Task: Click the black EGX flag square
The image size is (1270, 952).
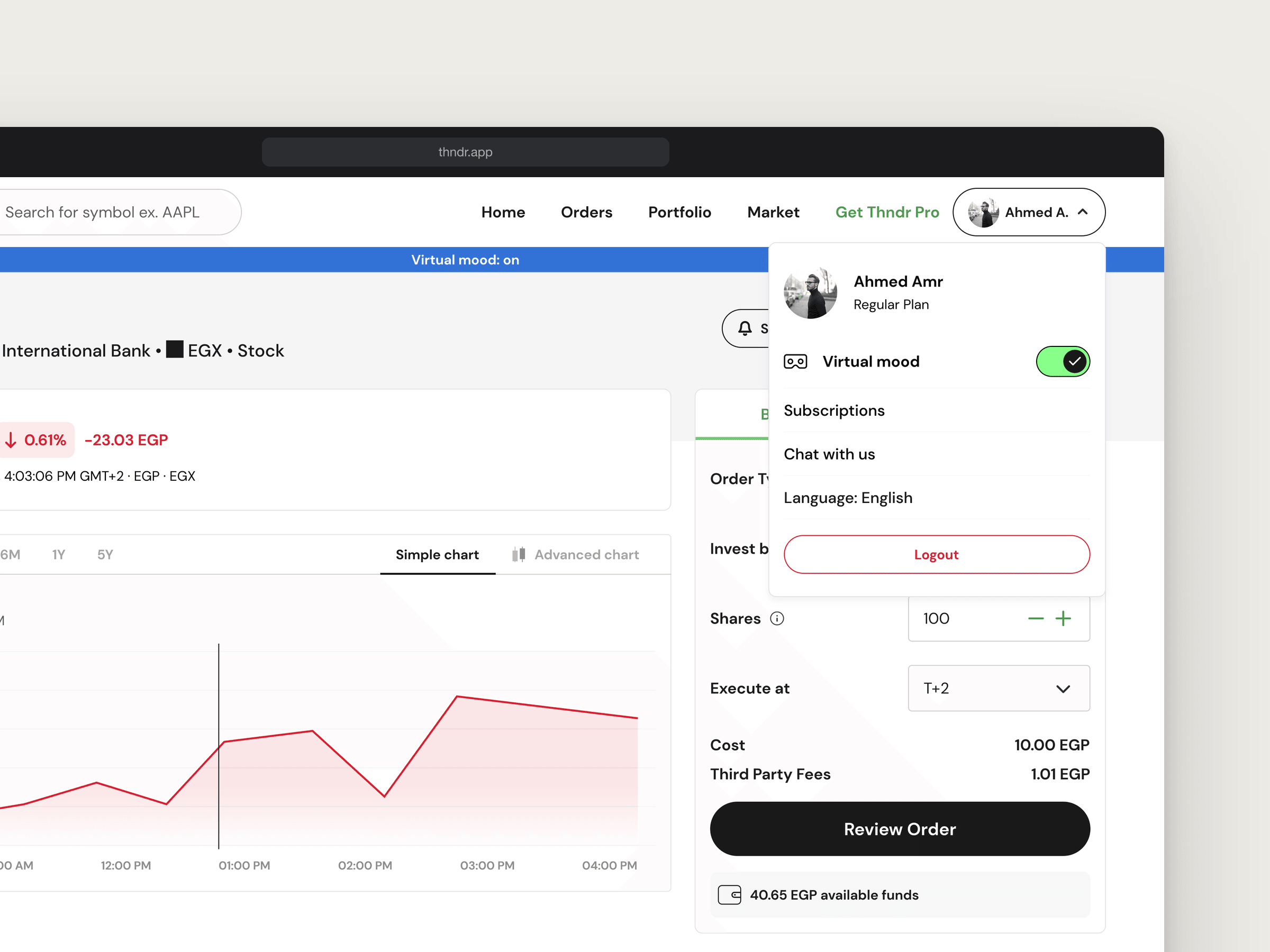Action: point(175,349)
